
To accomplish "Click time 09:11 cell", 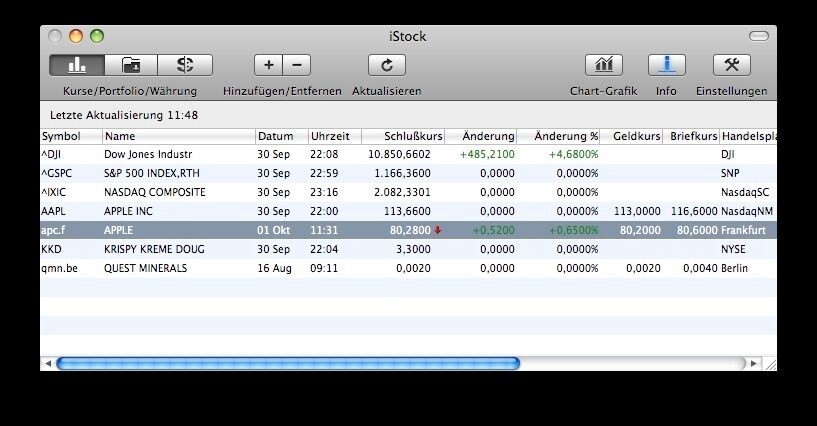I will coord(324,268).
